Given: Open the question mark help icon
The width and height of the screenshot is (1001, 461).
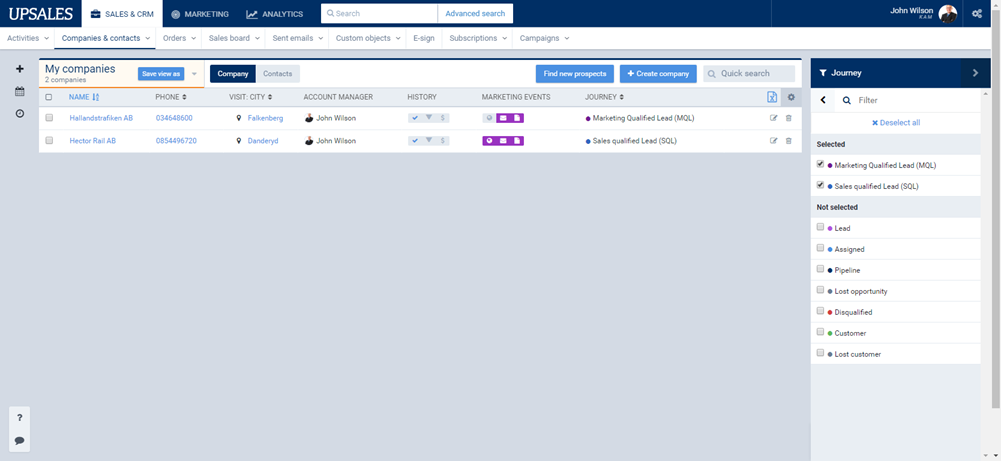Looking at the screenshot, I should pos(20,418).
